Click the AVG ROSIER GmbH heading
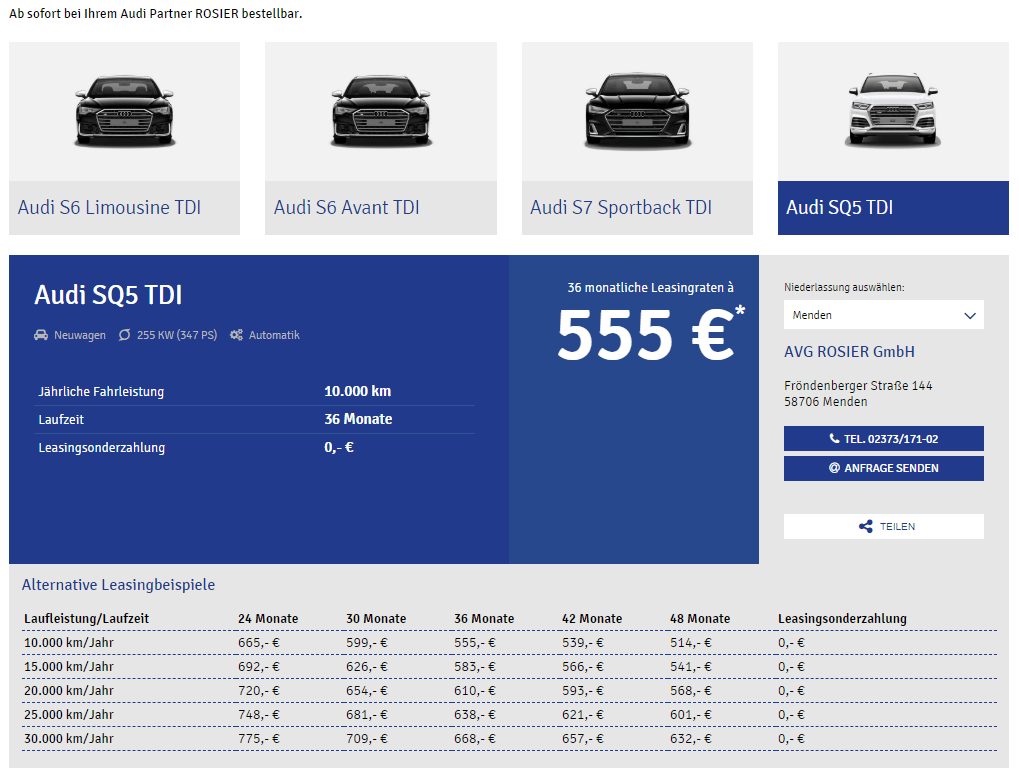 pyautogui.click(x=849, y=352)
